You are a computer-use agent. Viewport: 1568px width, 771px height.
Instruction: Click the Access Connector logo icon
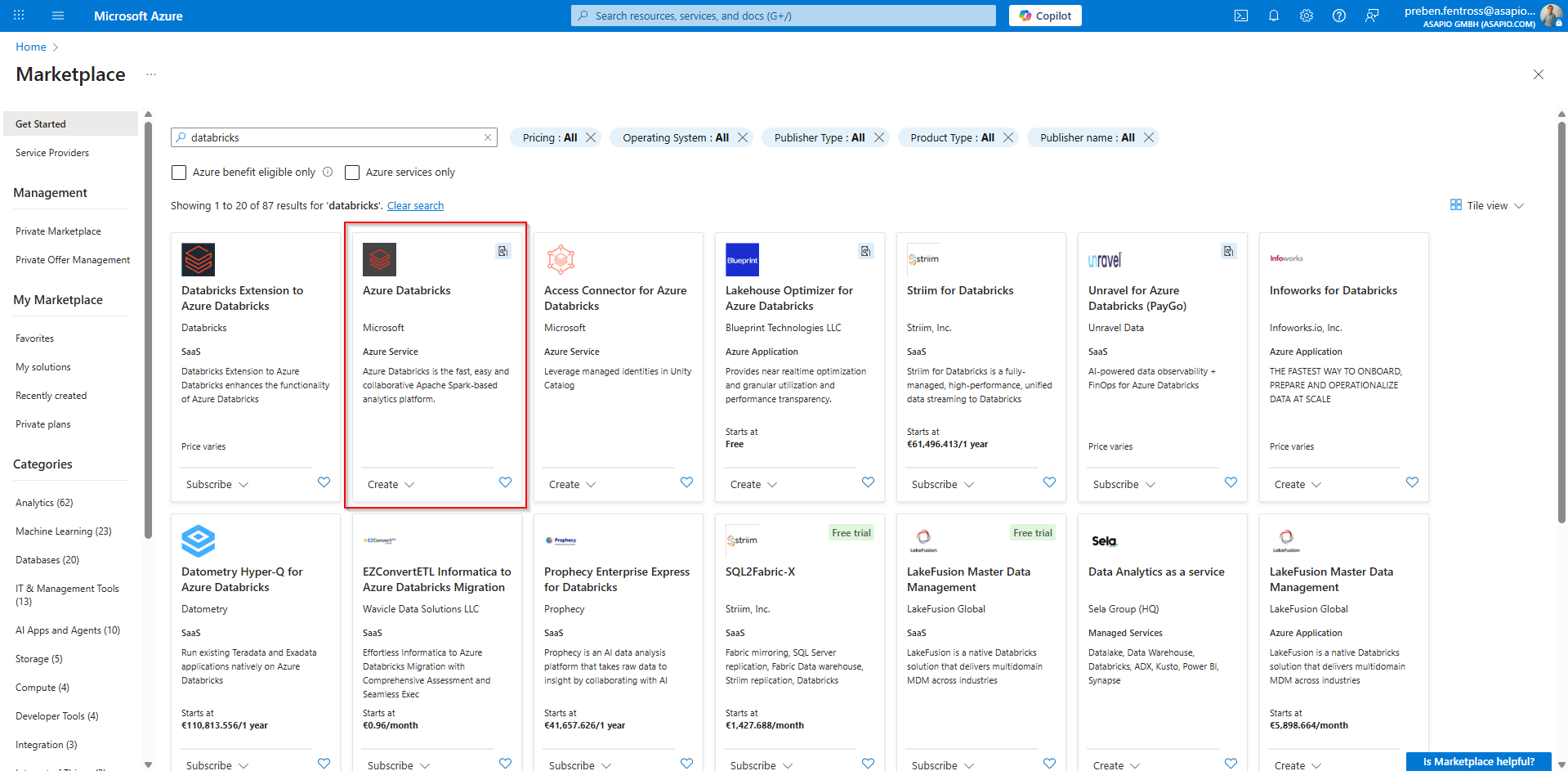(x=561, y=259)
